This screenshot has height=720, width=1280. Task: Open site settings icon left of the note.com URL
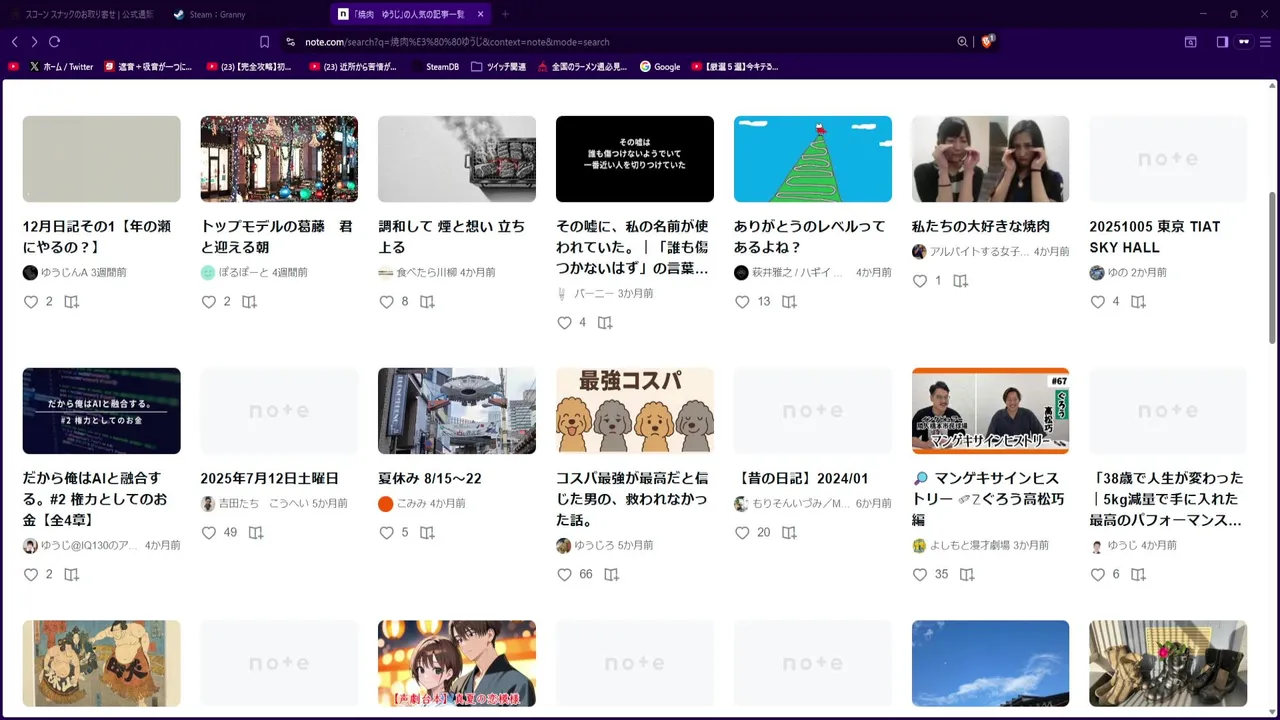(290, 42)
